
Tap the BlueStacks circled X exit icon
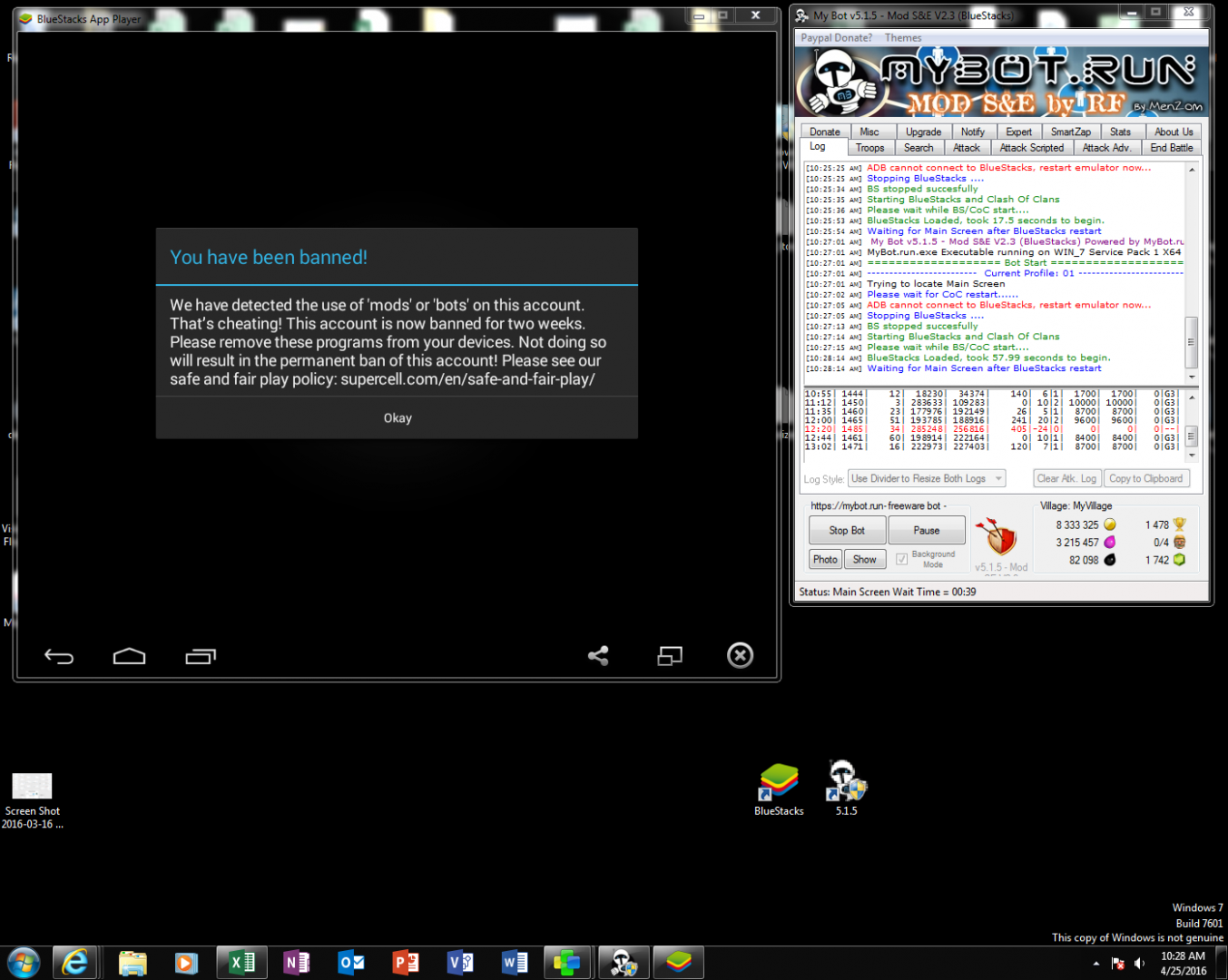tap(741, 655)
